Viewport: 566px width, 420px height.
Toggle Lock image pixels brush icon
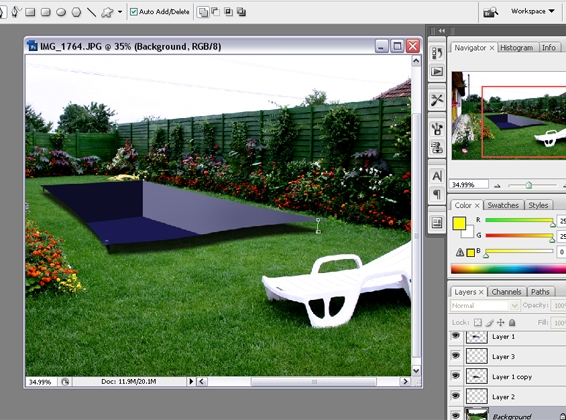point(489,322)
